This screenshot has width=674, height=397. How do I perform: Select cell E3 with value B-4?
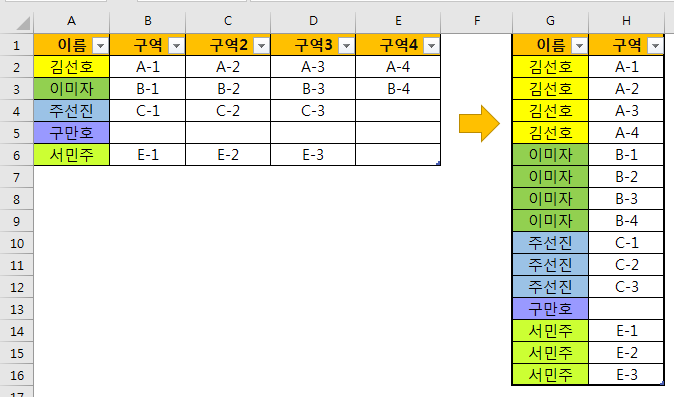click(398, 89)
